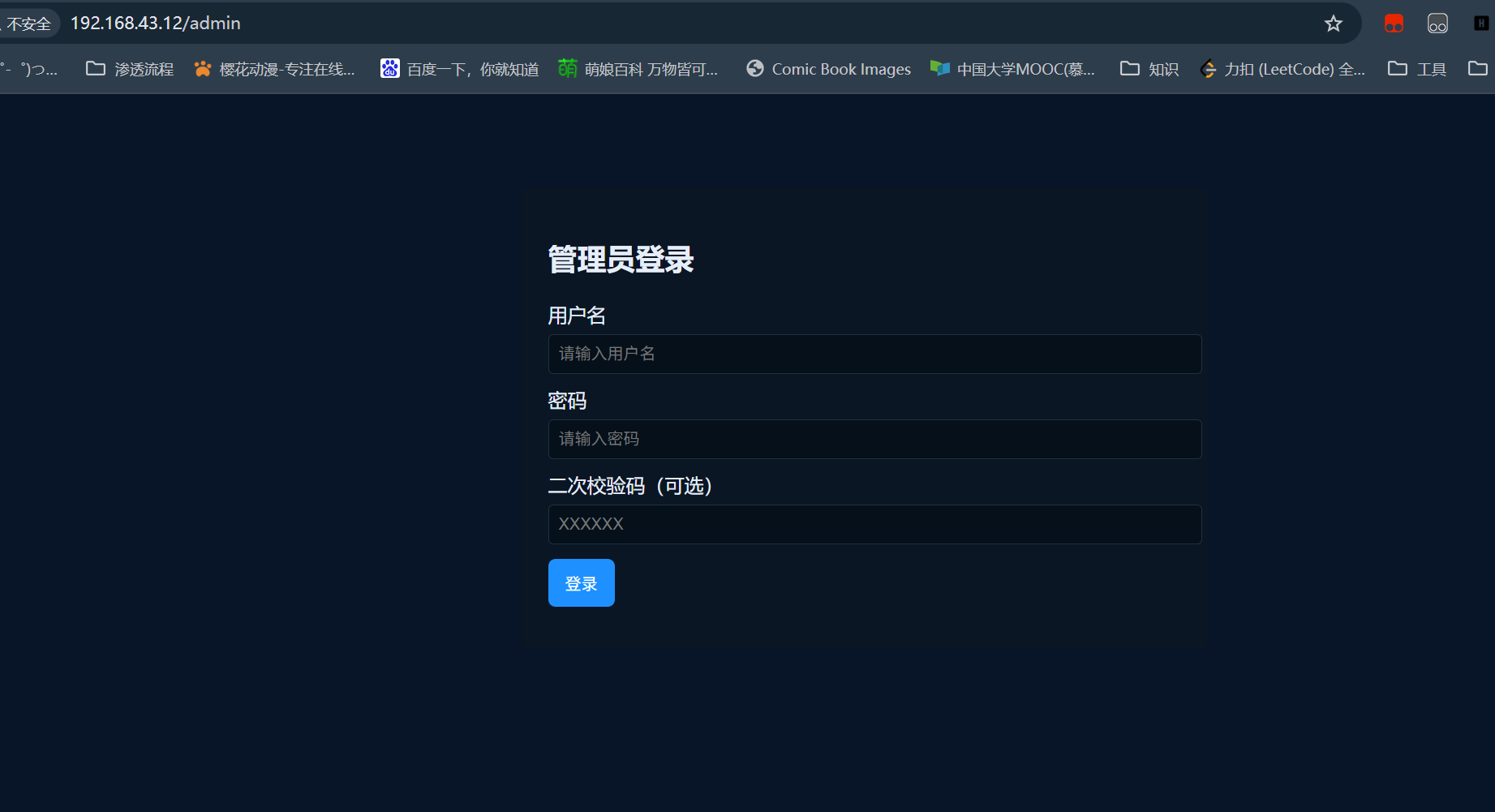Focus the address bar URL 192.168.43.12/admin
The height and width of the screenshot is (812, 1495).
[x=156, y=24]
